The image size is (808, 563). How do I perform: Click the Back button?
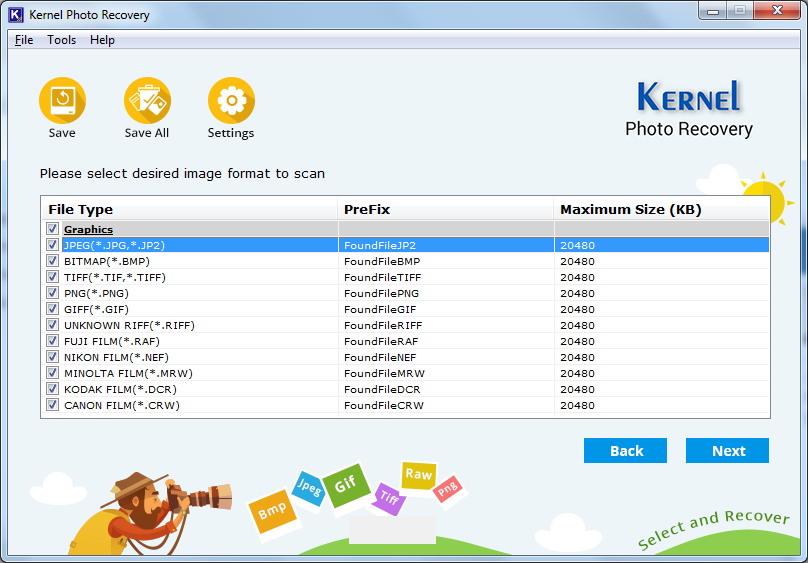click(x=625, y=451)
